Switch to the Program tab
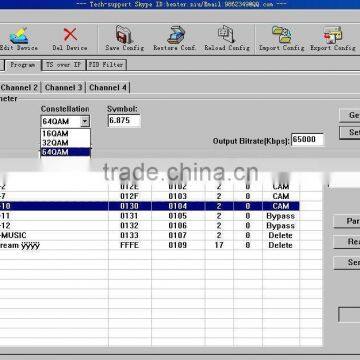 click(x=23, y=65)
